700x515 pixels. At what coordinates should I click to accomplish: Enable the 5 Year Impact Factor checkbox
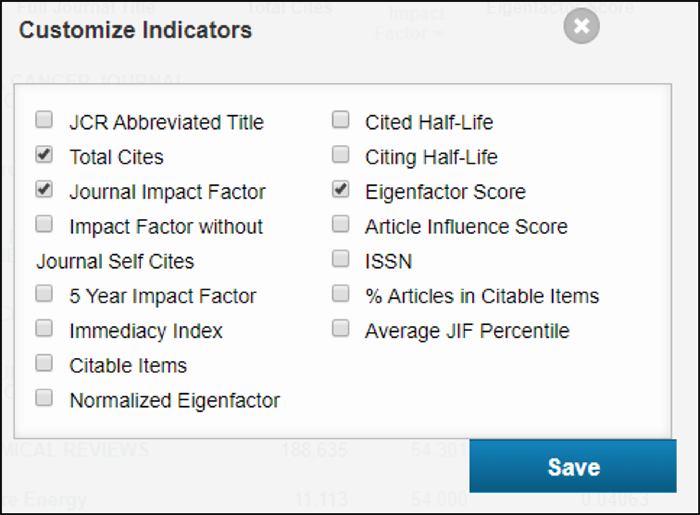pyautogui.click(x=44, y=294)
